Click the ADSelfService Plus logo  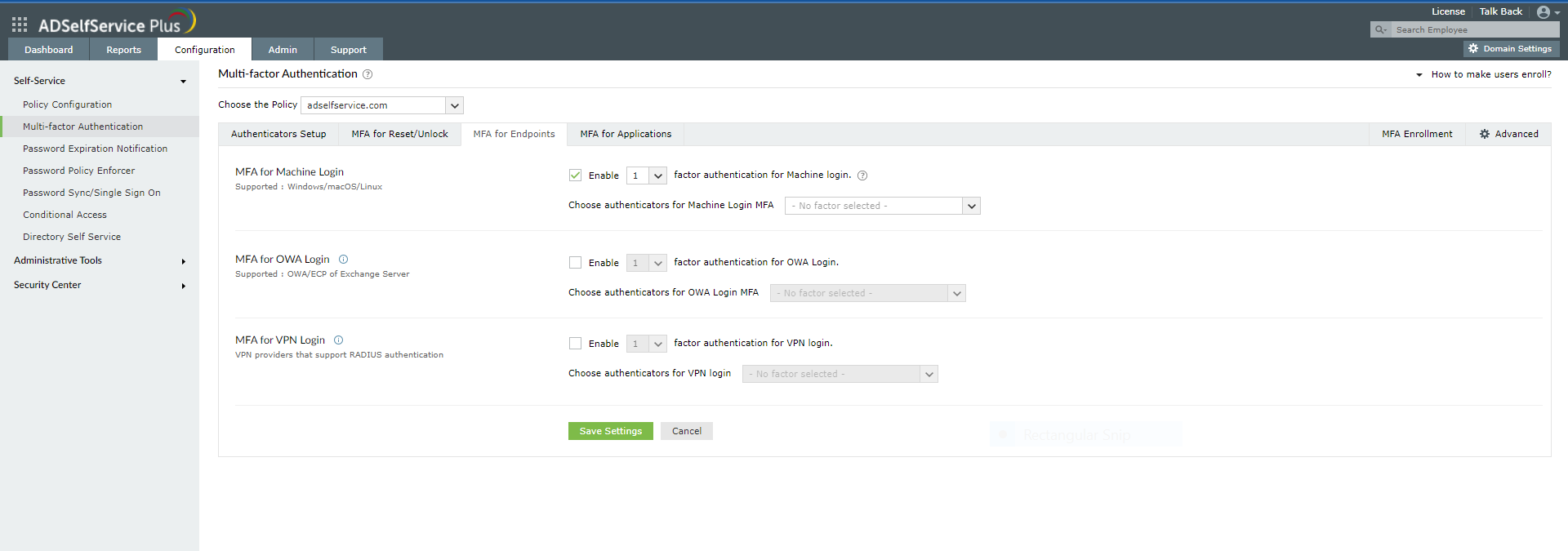point(117,22)
